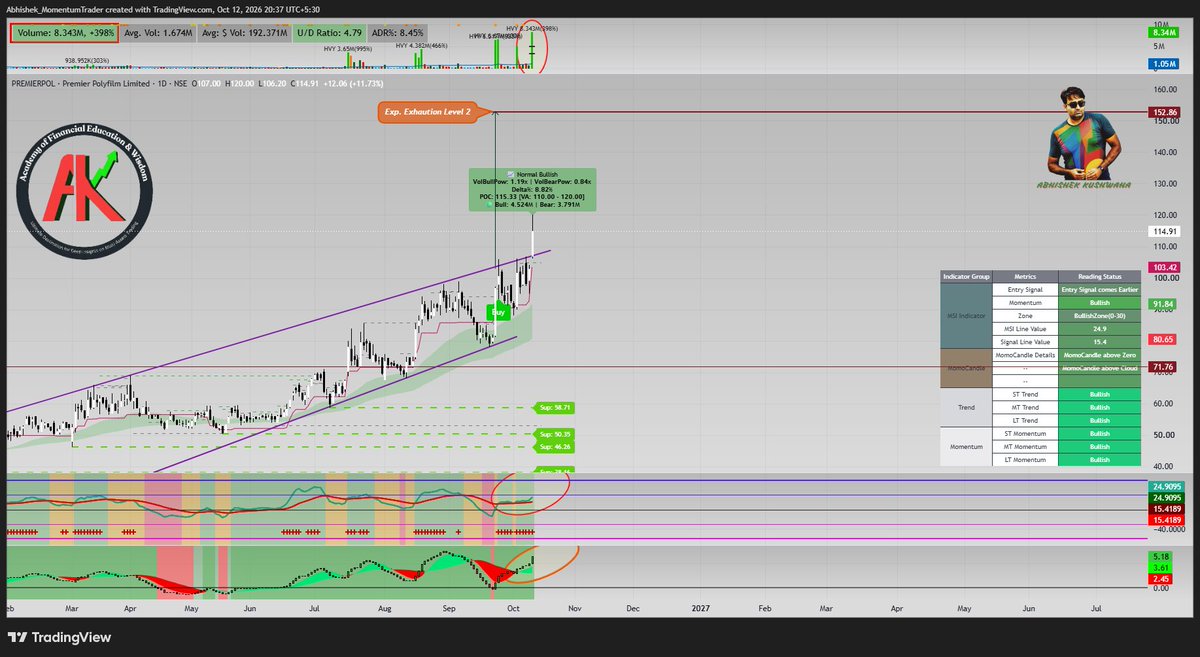Click the Trend group cell

pyautogui.click(x=966, y=408)
